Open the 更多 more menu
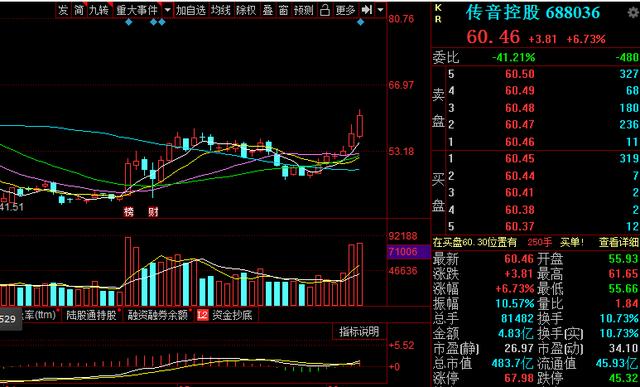Screen dimensions: 640x387 345,10
